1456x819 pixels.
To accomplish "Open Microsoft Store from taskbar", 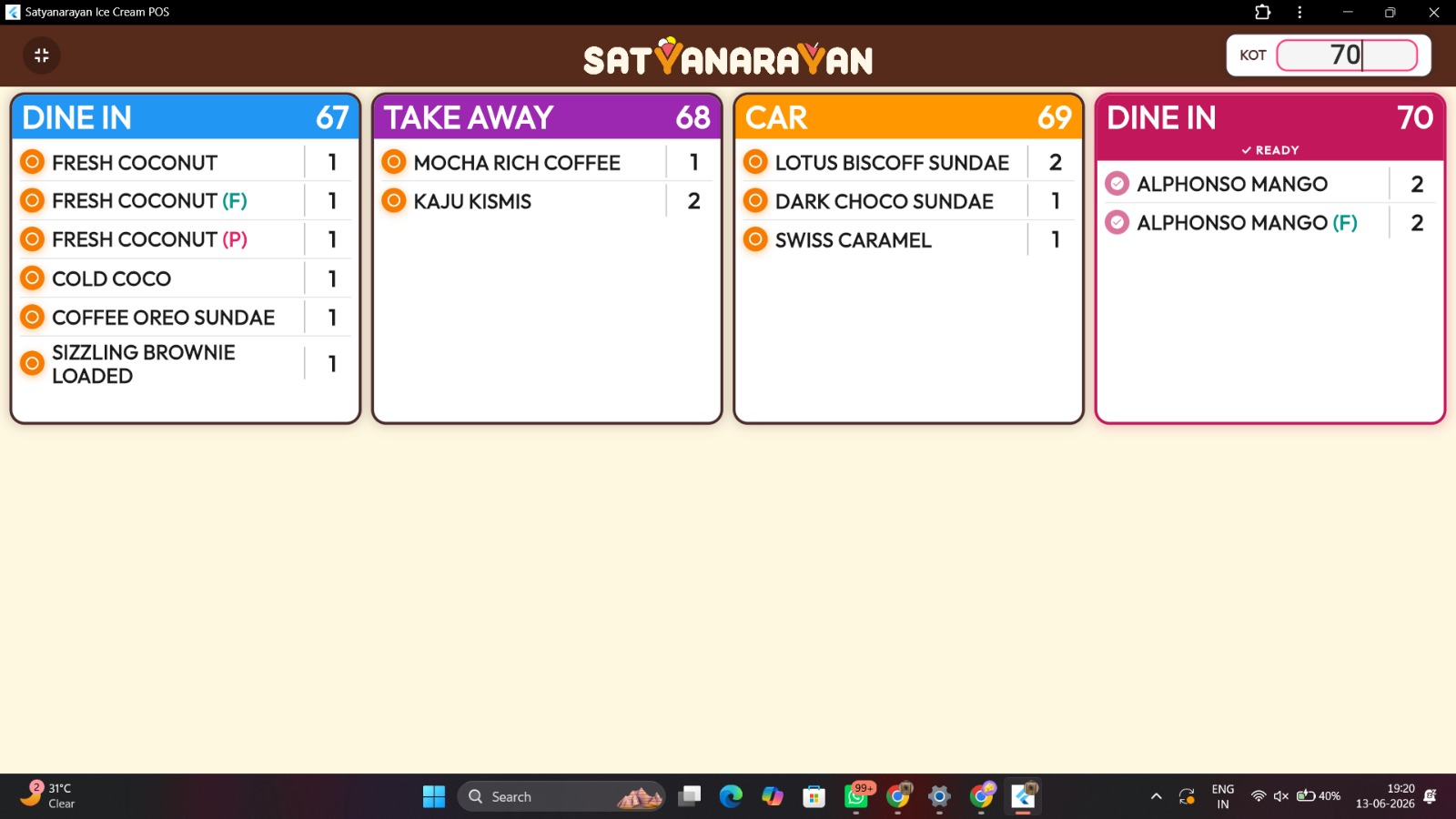I will coord(814,796).
